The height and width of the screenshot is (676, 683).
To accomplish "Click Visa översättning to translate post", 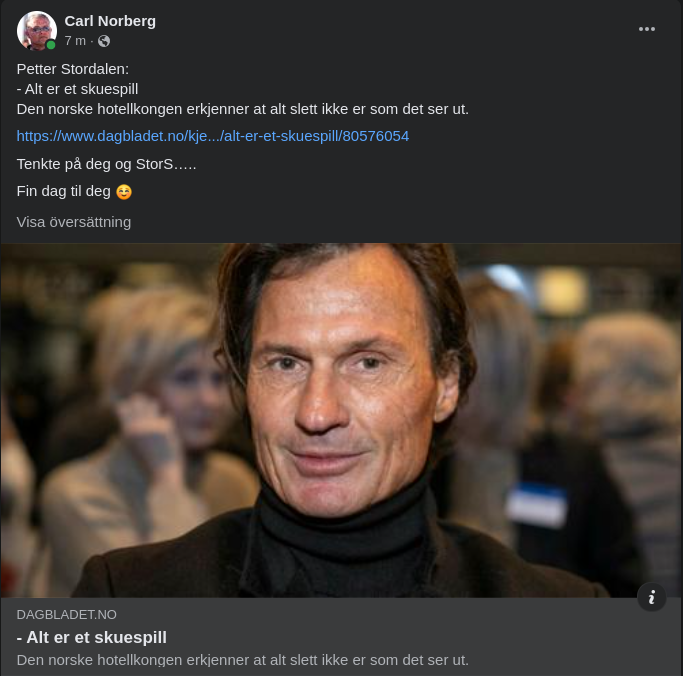I will [74, 222].
